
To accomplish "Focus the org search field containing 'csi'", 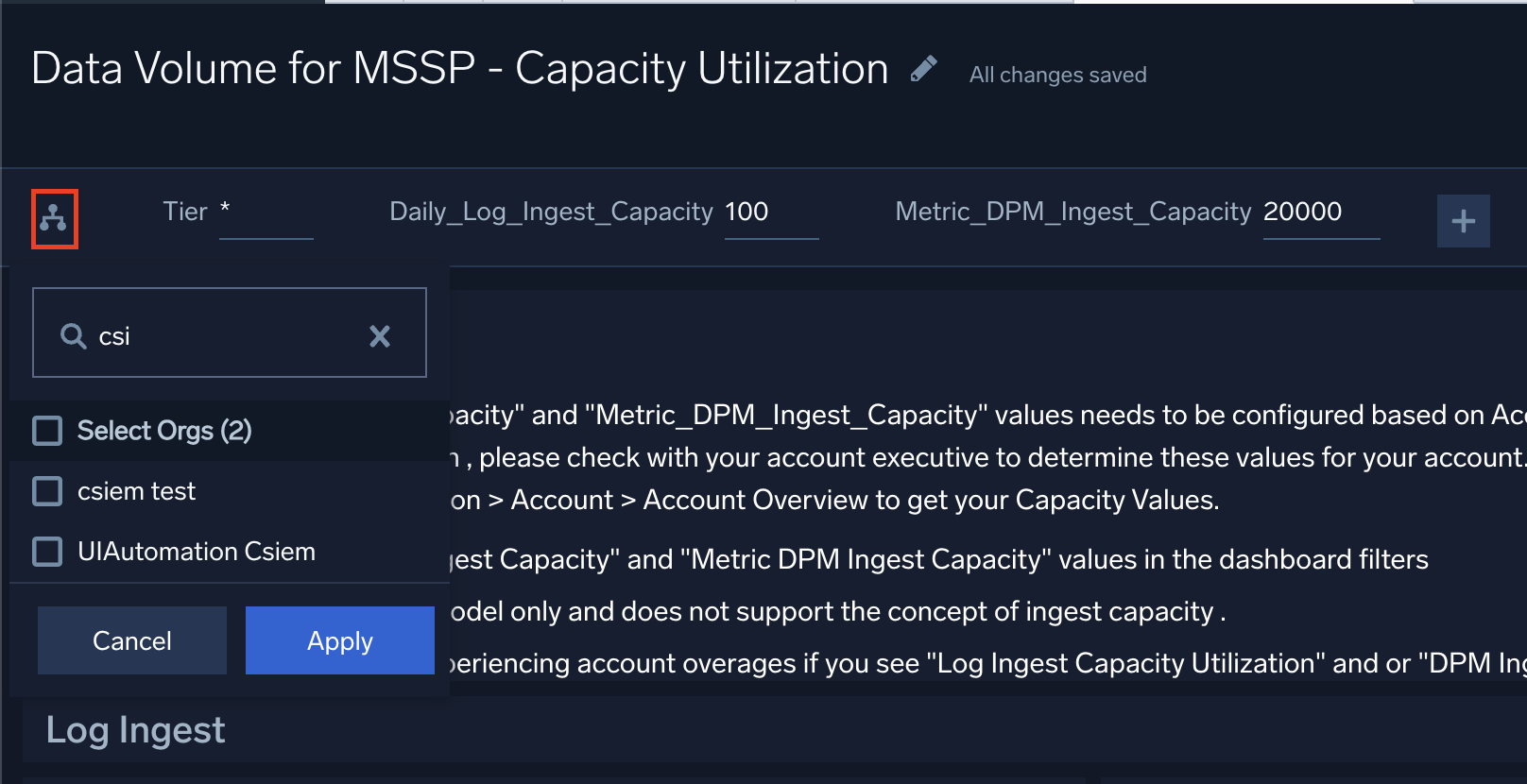I will pos(227,336).
